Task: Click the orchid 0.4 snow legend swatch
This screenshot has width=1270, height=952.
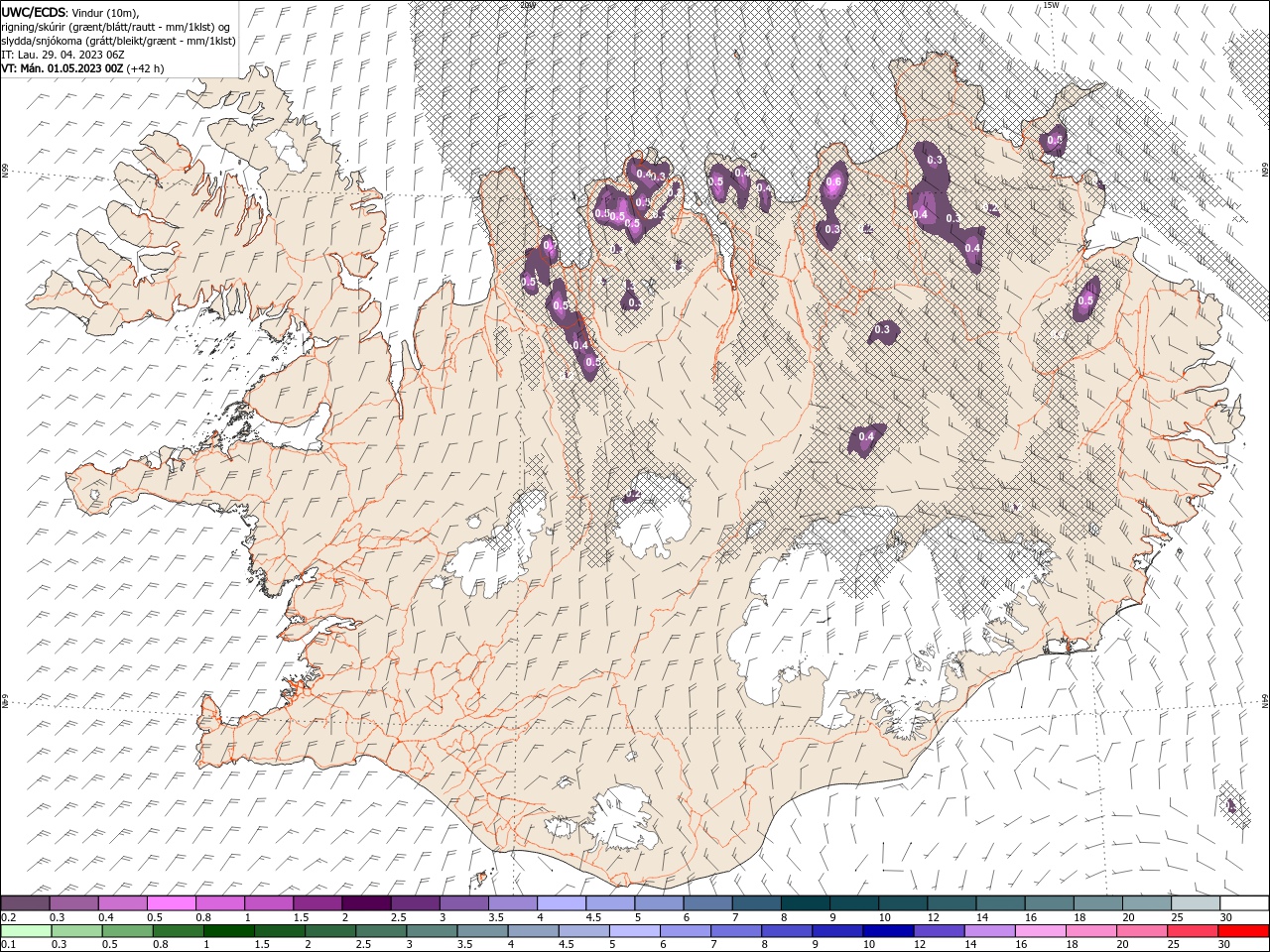Action: point(122,903)
